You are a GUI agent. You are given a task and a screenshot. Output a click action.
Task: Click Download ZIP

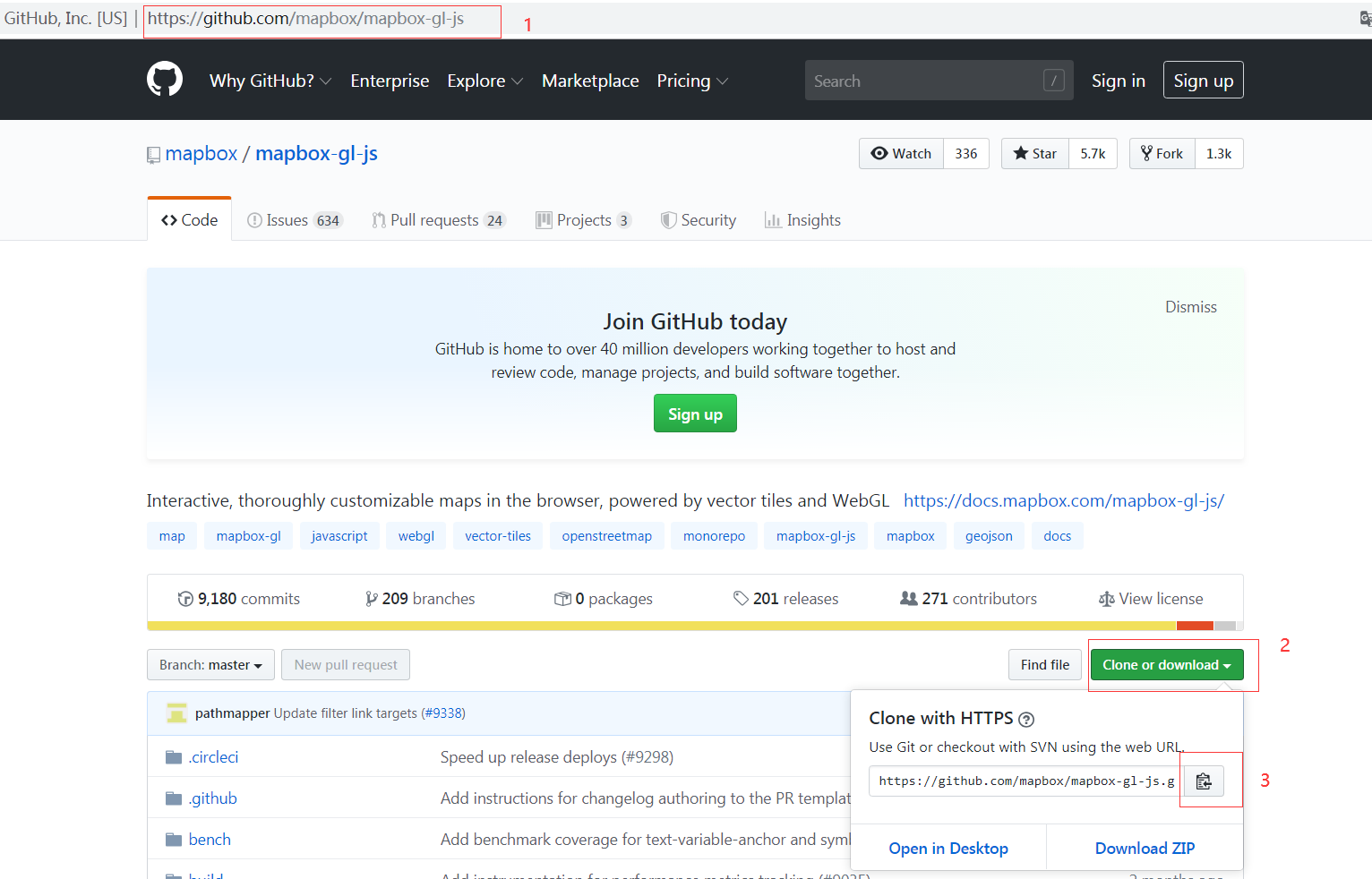point(1145,849)
